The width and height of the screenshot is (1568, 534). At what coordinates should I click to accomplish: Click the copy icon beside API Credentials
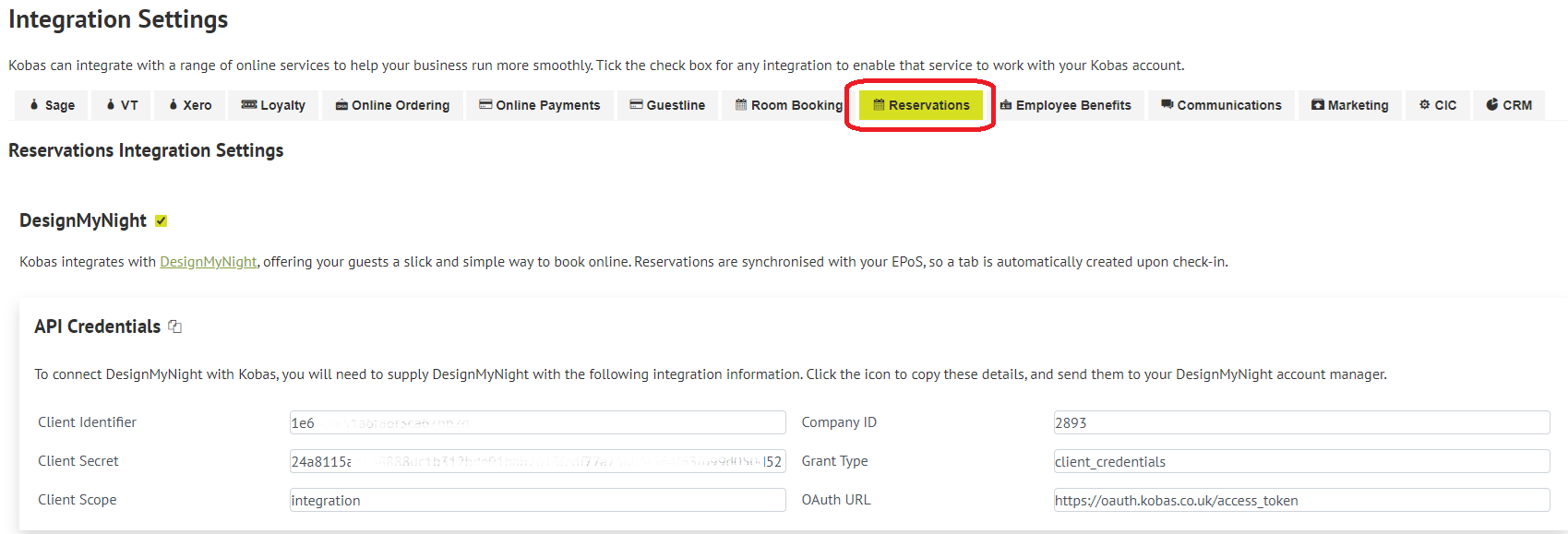tap(175, 326)
